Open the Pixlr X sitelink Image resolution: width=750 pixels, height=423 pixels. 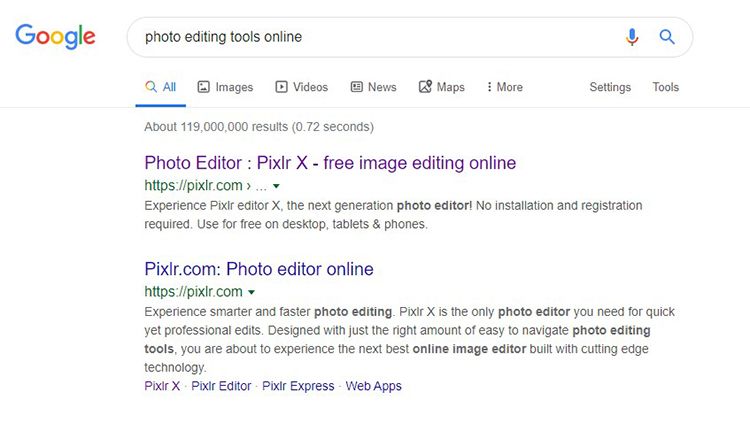[x=162, y=386]
